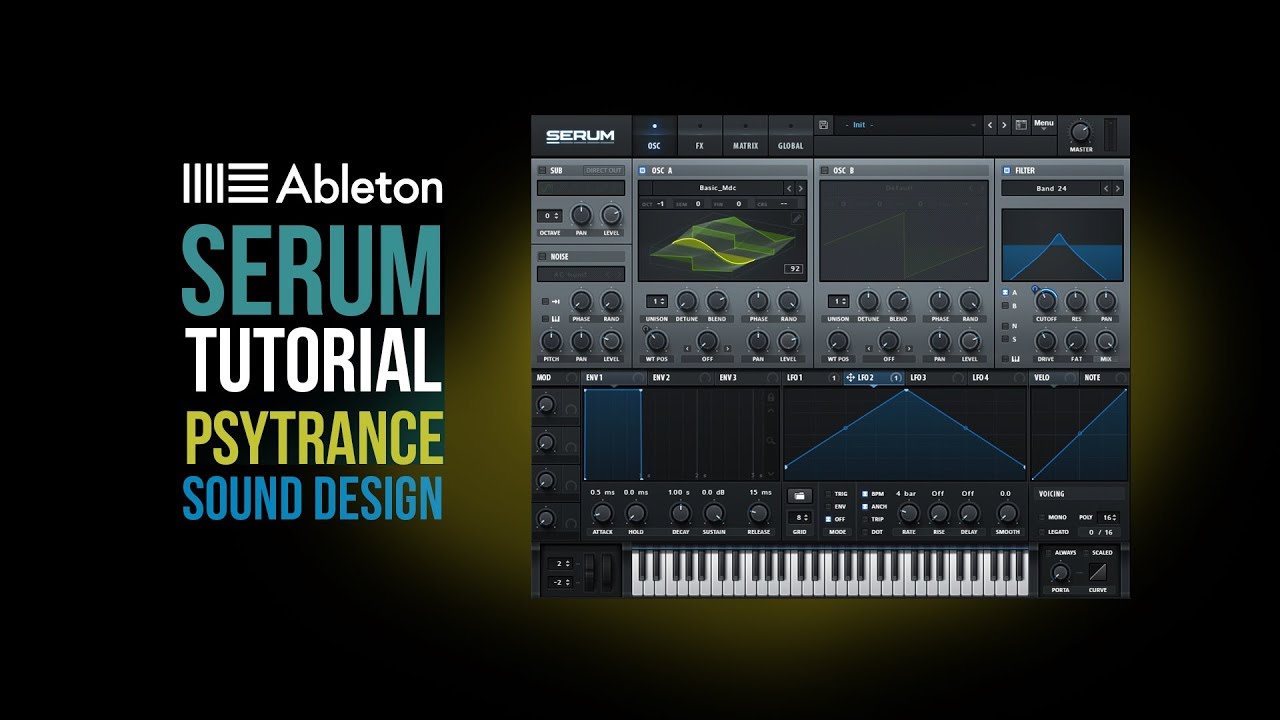1280x720 pixels.
Task: Select next preset with right arrow
Action: pos(1004,125)
